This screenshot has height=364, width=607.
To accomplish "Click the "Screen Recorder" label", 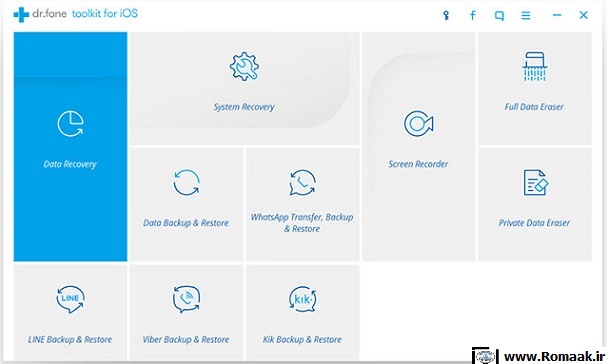I will pyautogui.click(x=418, y=164).
